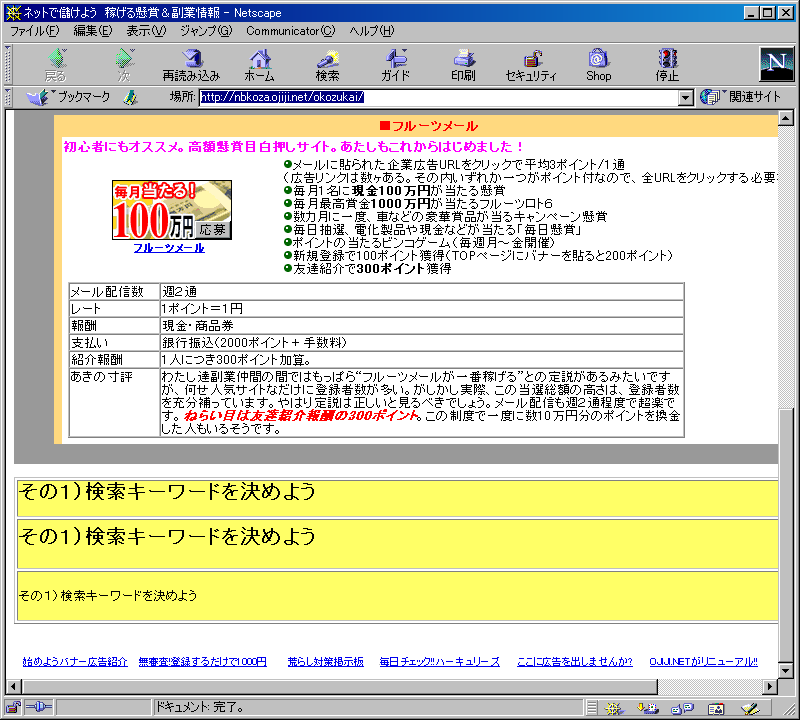The height and width of the screenshot is (720, 800).
Task: Open the OJIJI.NETがリニューアル!! link
Action: pyautogui.click(x=703, y=661)
